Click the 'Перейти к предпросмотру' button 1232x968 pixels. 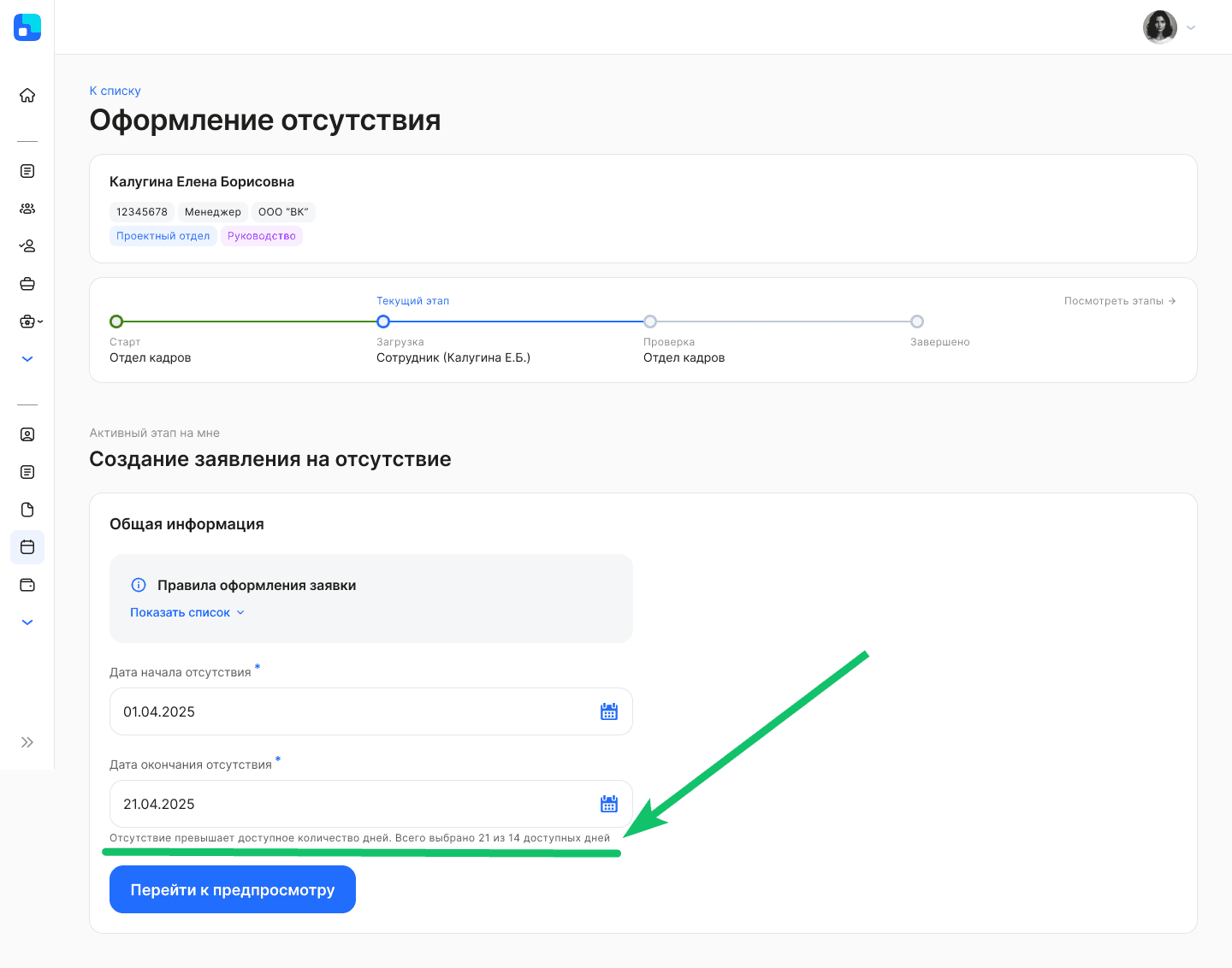click(233, 889)
